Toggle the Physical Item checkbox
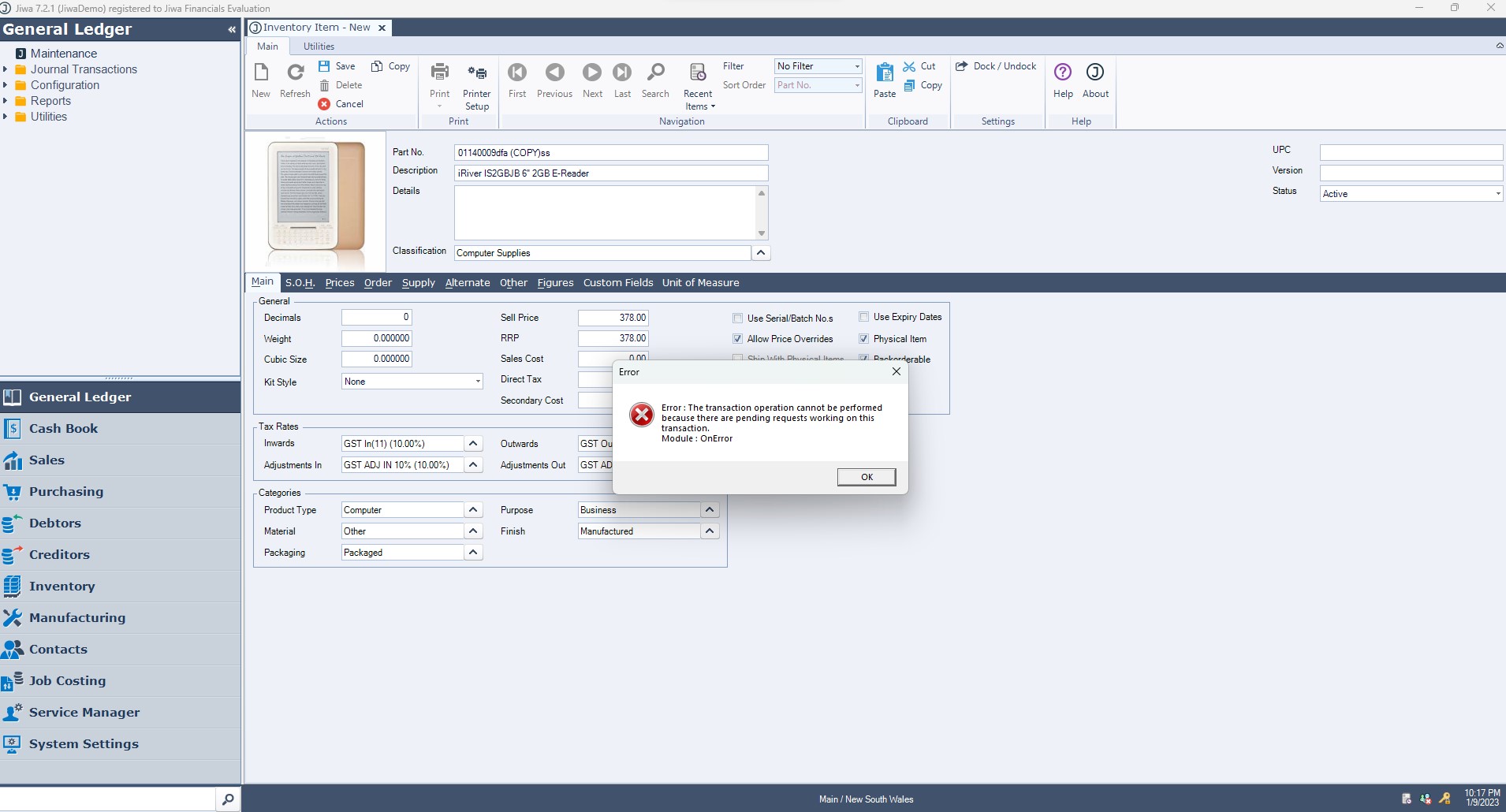The image size is (1506, 812). point(864,339)
